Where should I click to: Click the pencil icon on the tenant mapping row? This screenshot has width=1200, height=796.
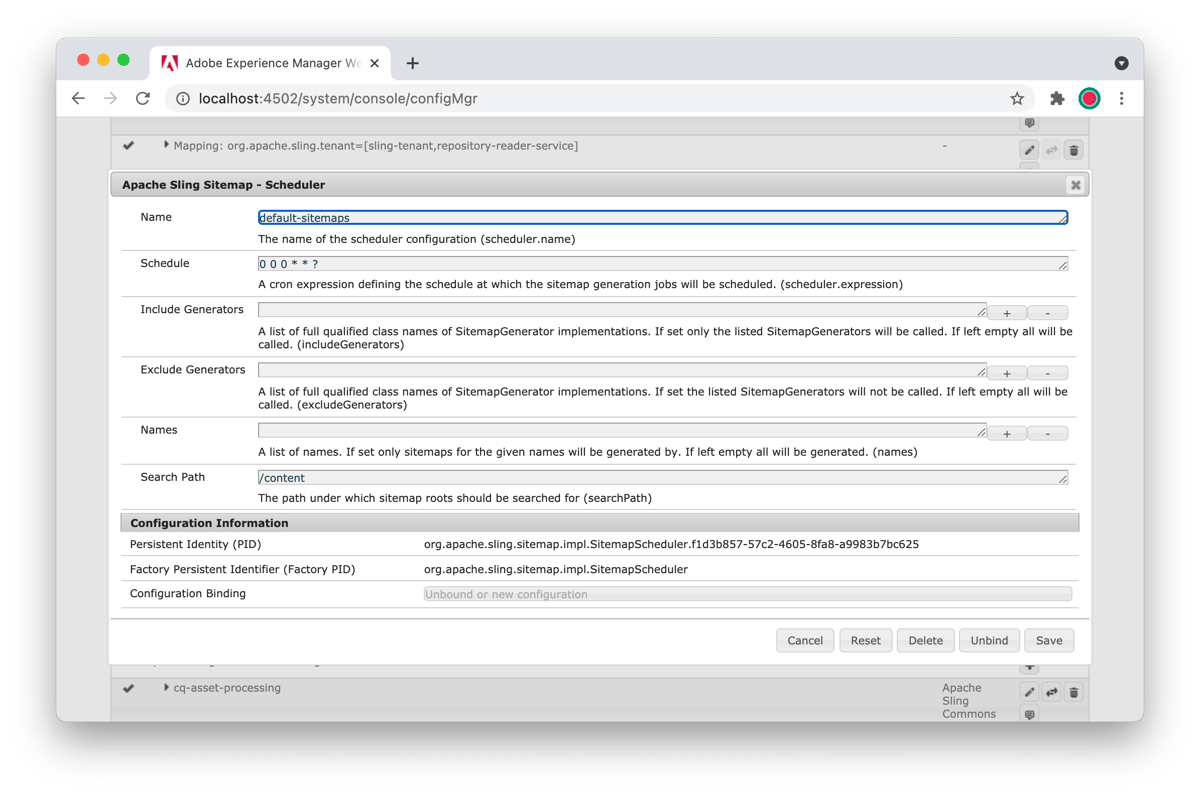[1029, 149]
